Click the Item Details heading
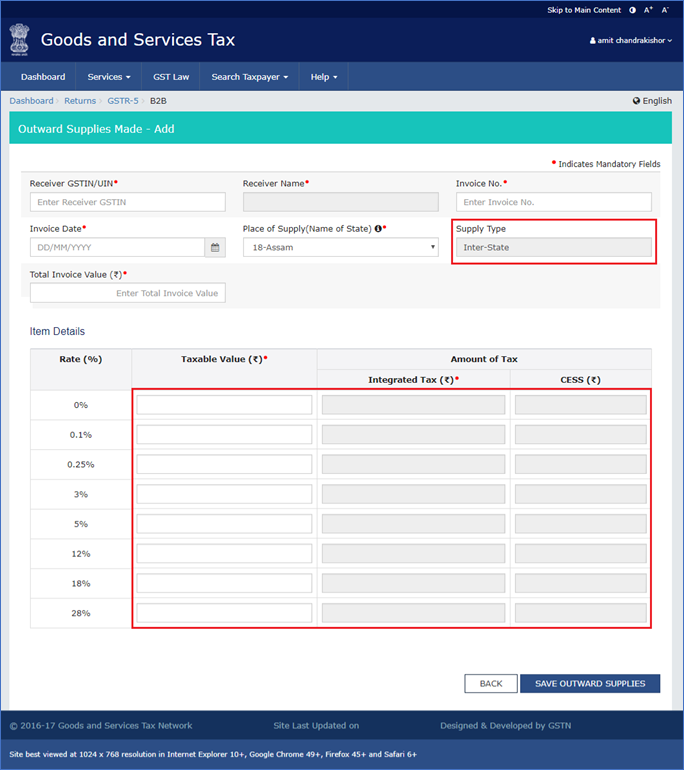 point(57,331)
